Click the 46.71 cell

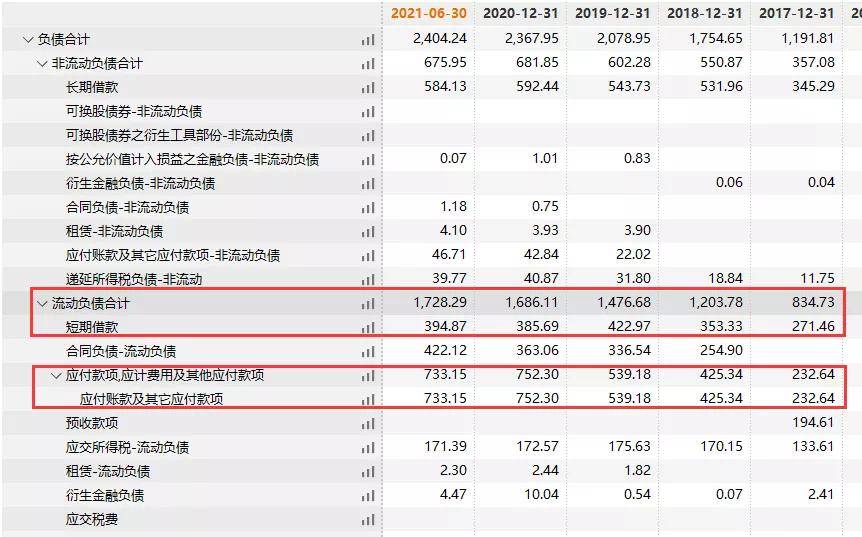coord(449,254)
